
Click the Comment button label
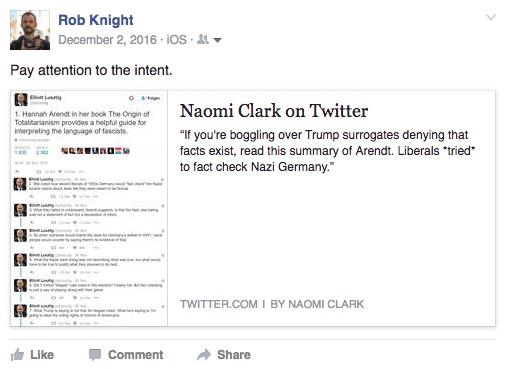click(136, 355)
